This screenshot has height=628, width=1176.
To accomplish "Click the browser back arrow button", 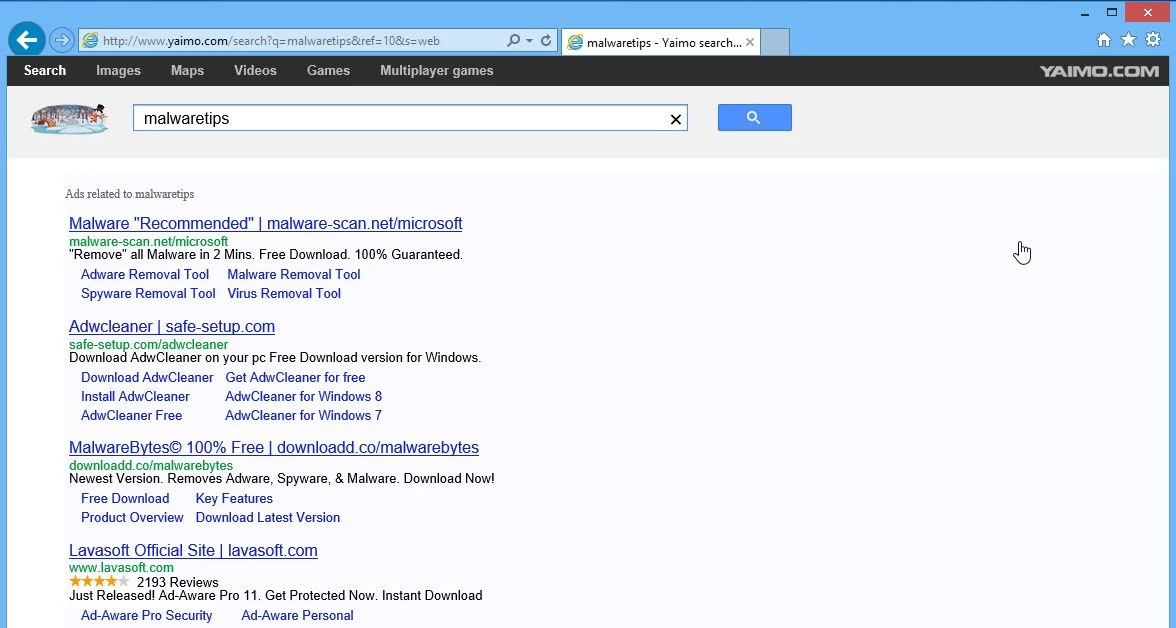I will [x=27, y=40].
